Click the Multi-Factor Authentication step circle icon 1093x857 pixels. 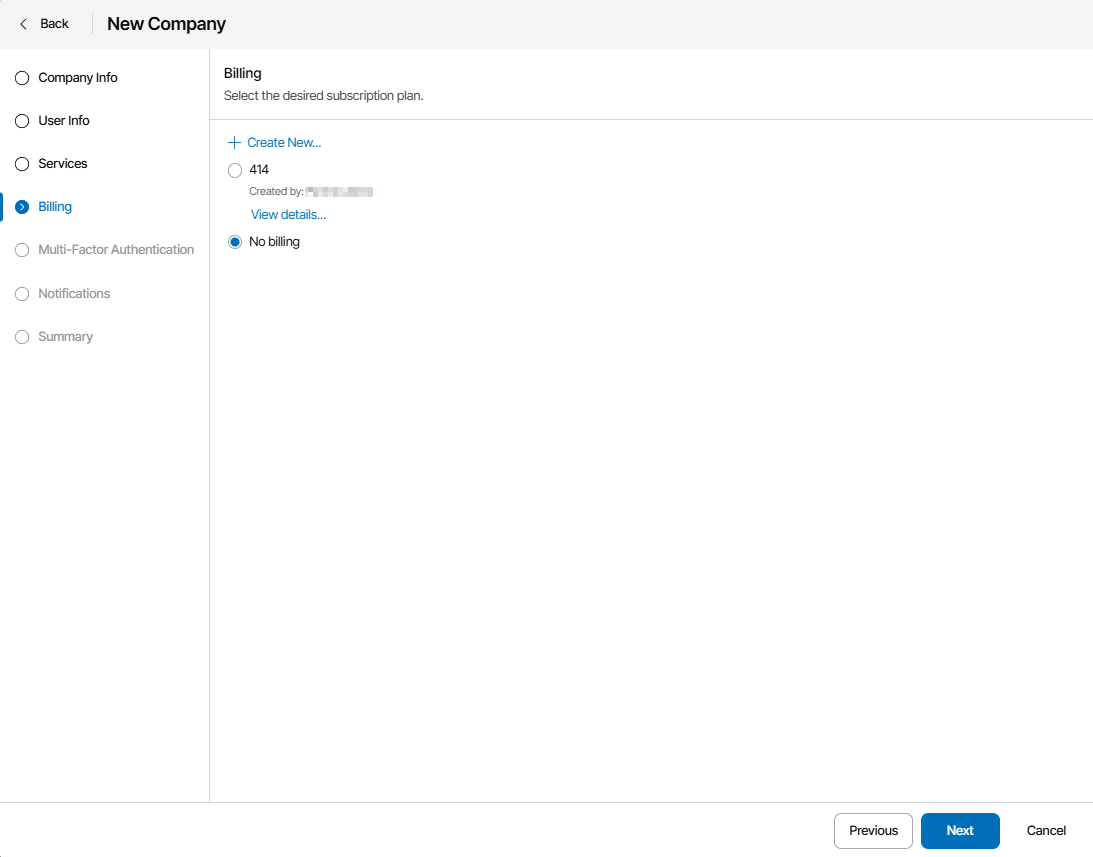tap(22, 250)
